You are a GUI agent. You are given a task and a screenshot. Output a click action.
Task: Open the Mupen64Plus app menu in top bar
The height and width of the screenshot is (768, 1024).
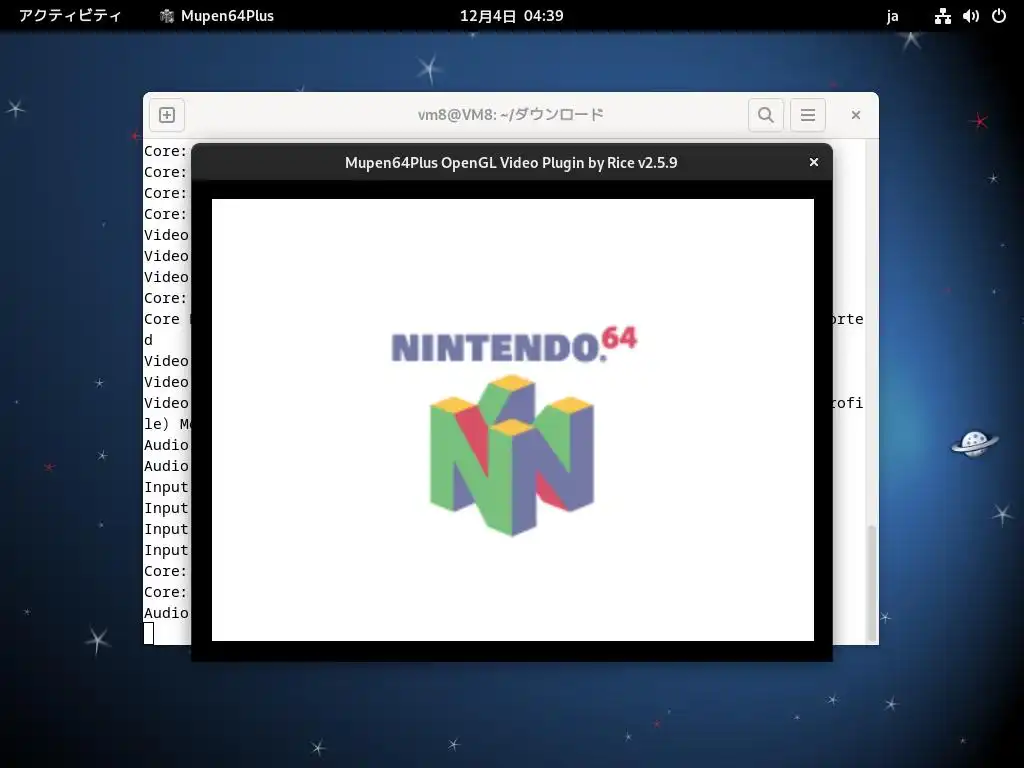pyautogui.click(x=217, y=16)
